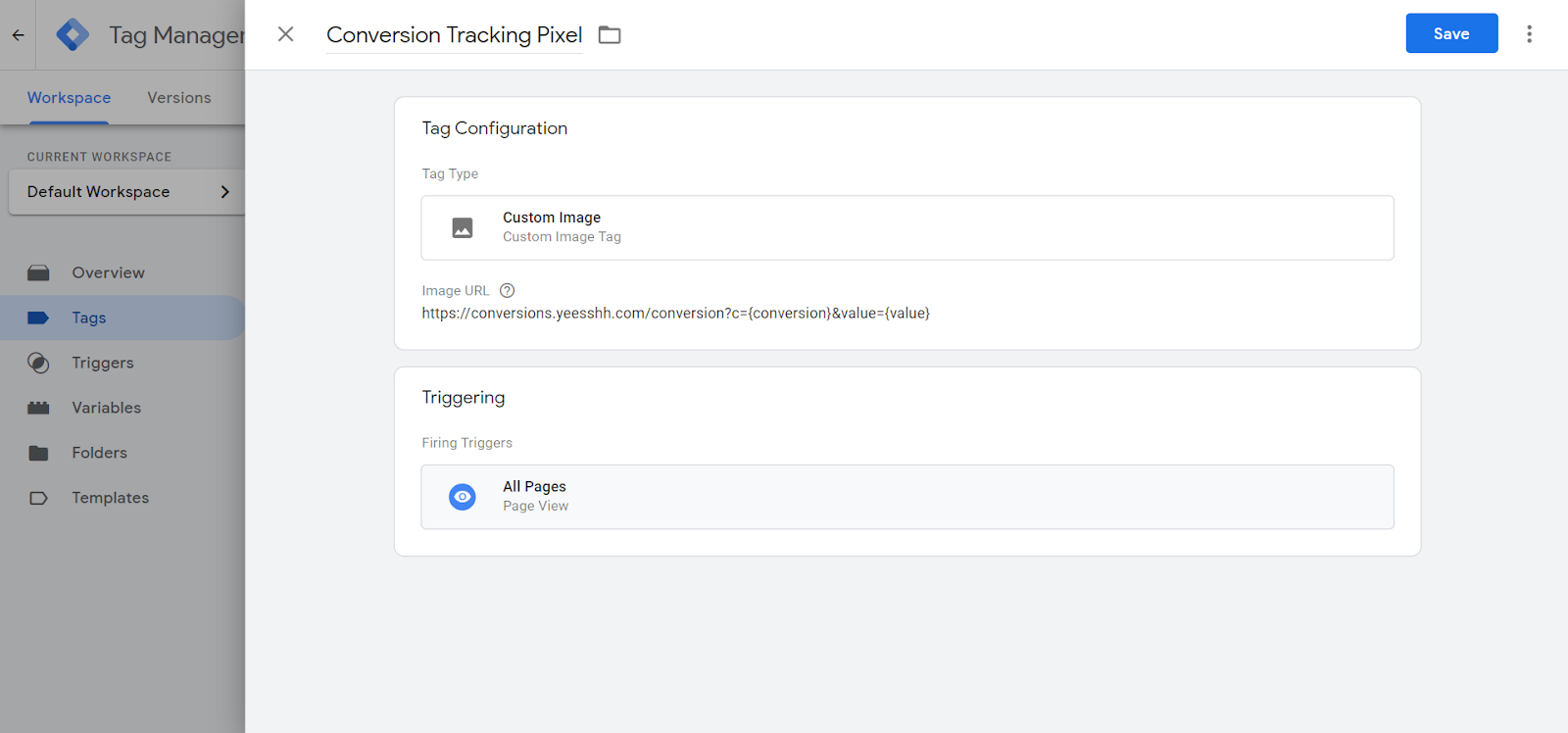Click the back arrow icon
The width and height of the screenshot is (1568, 733).
coord(18,35)
